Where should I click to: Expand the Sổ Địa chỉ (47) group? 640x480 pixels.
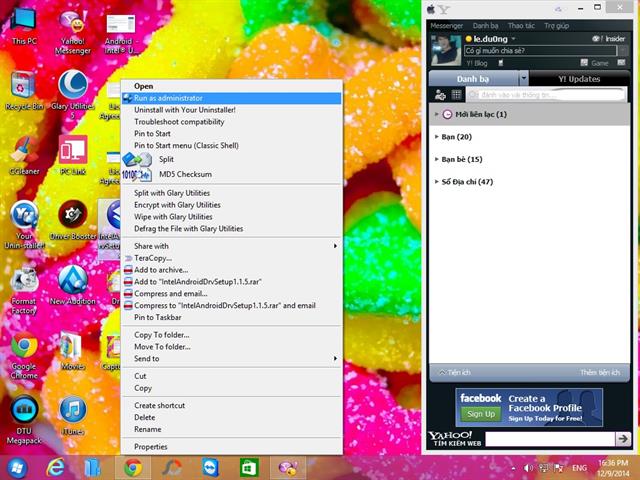click(437, 182)
